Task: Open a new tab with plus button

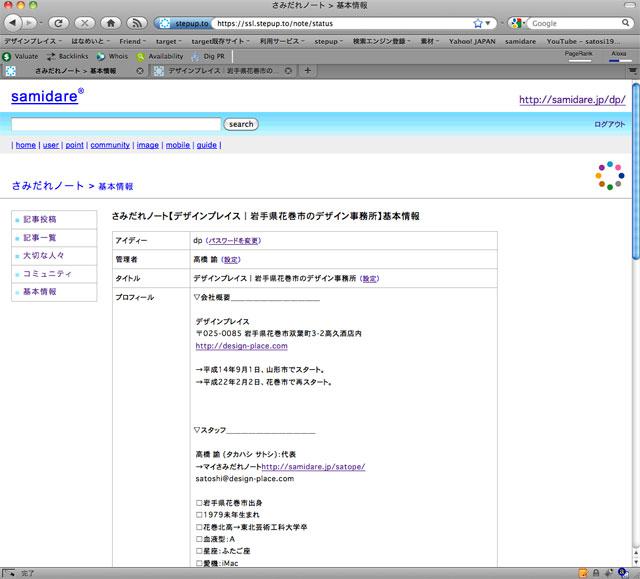Action: coord(308,71)
